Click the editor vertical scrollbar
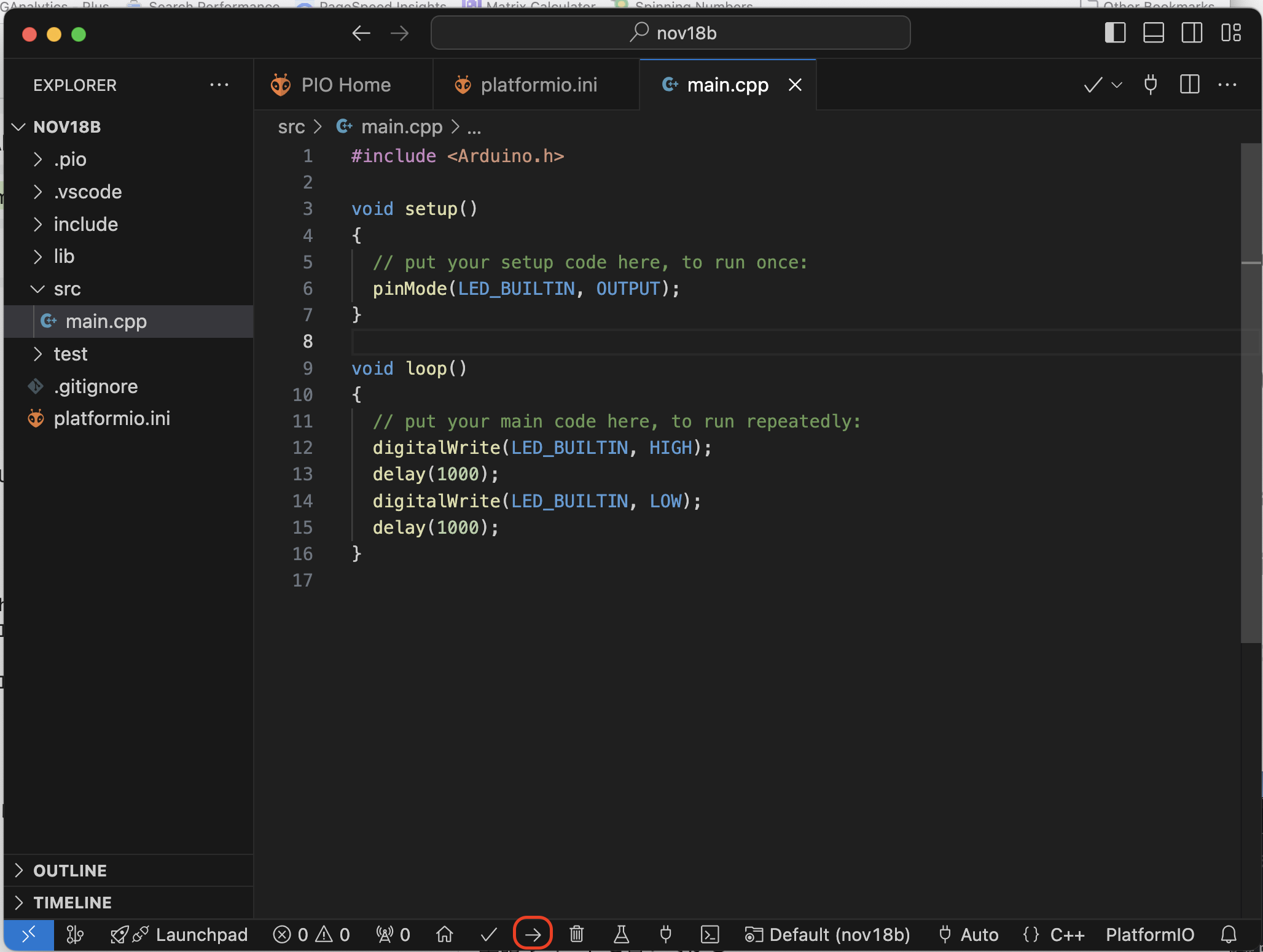This screenshot has width=1263, height=952. pos(1250,393)
